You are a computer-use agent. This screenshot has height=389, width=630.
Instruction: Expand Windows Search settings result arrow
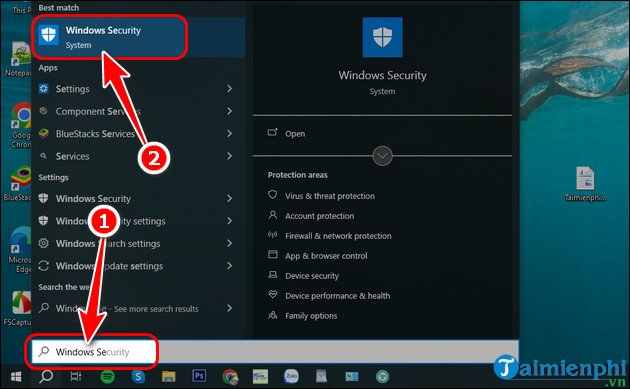point(229,244)
